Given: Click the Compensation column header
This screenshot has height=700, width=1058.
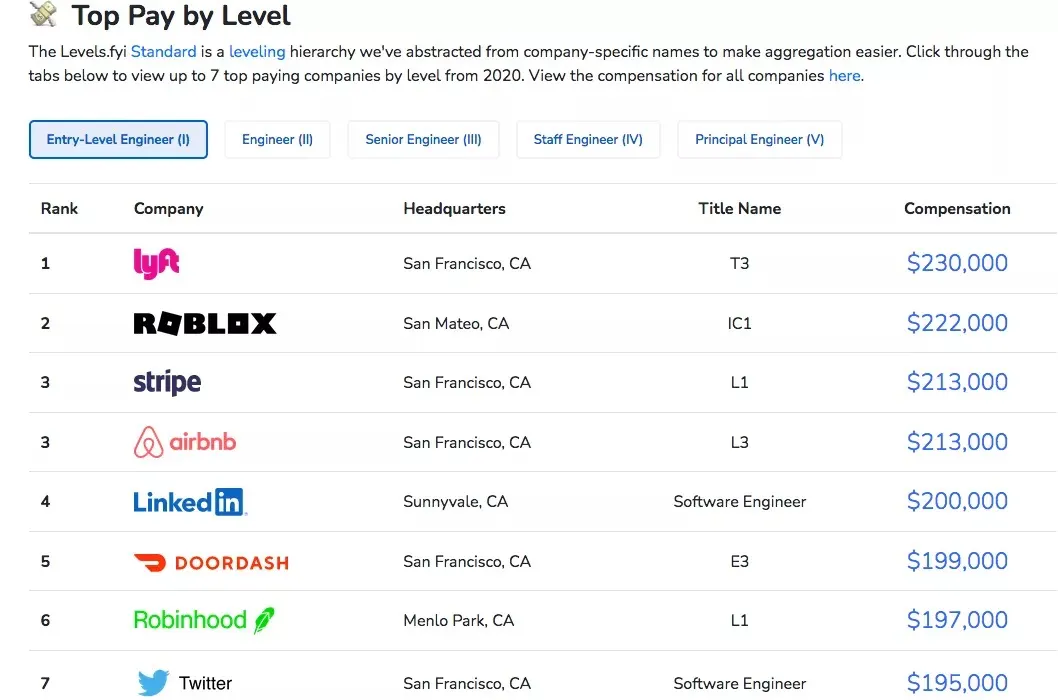Looking at the screenshot, I should pos(957,209).
